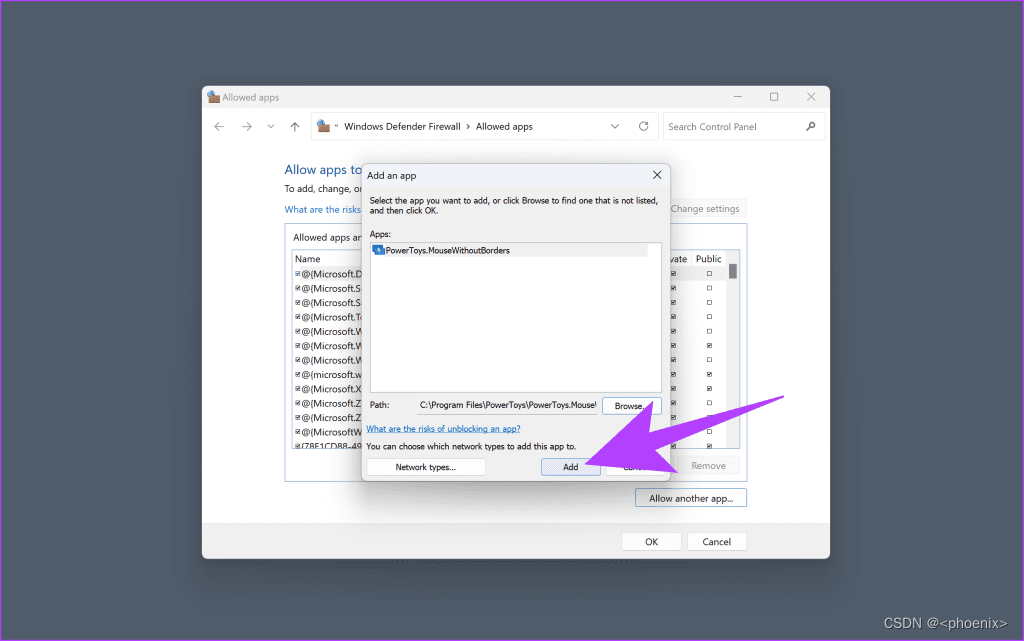1024x641 pixels.
Task: Open What are the risks link behind dialog
Action: tap(323, 210)
